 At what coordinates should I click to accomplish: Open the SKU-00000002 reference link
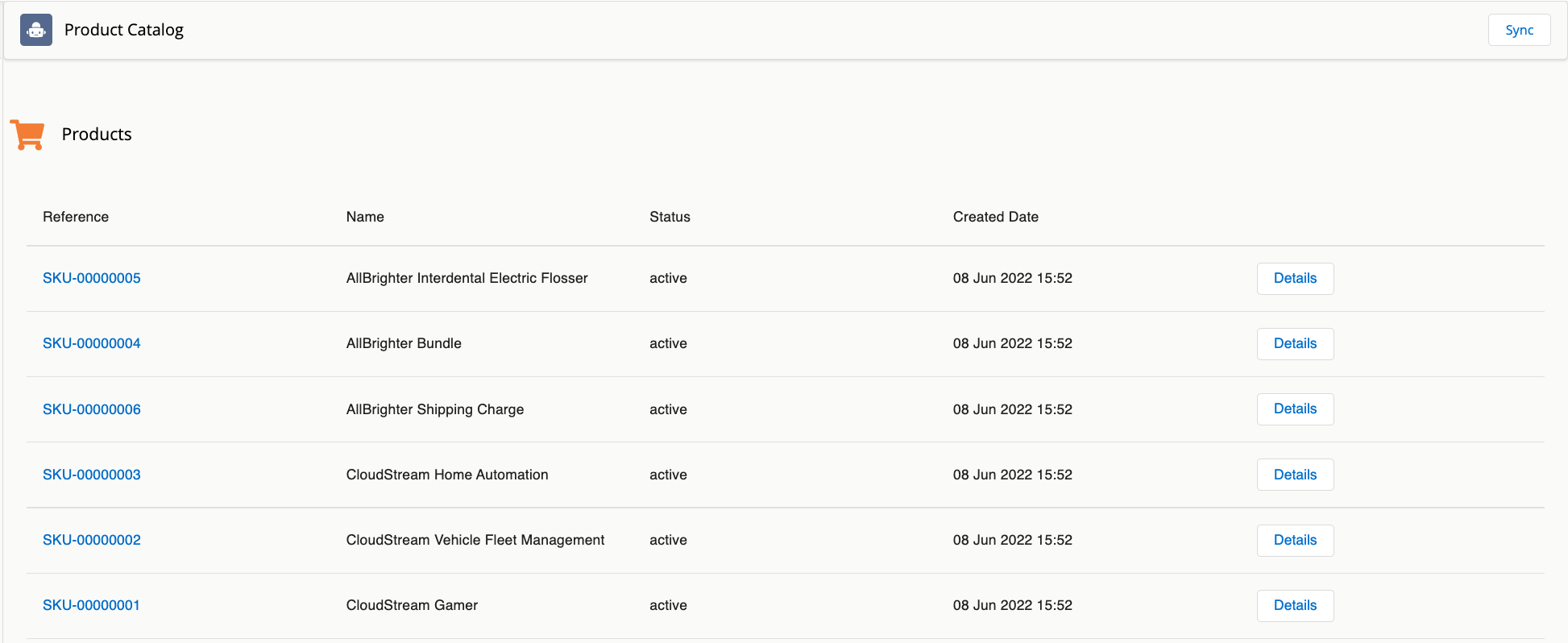(x=92, y=540)
